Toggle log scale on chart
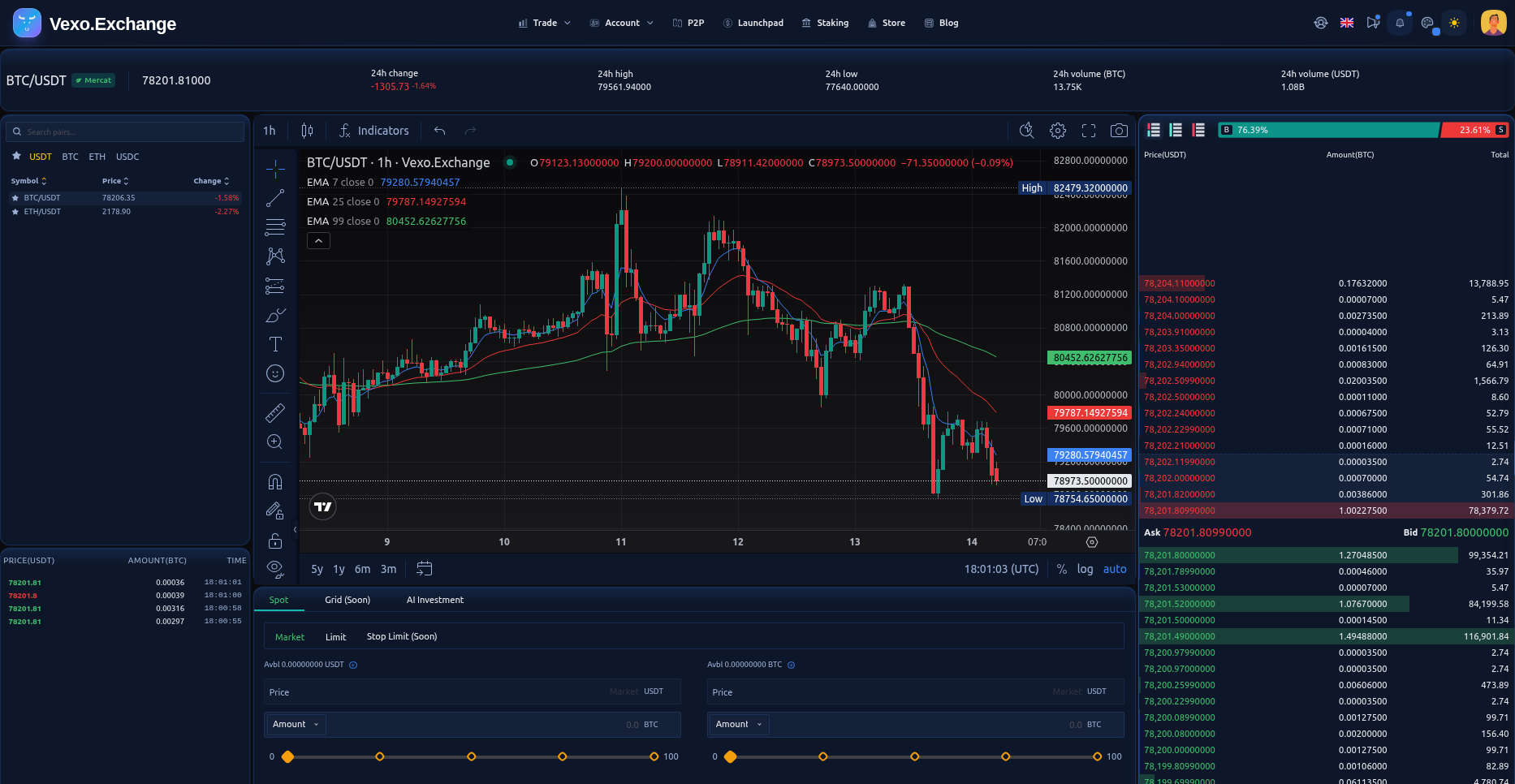Image resolution: width=1515 pixels, height=784 pixels. pos(1086,569)
